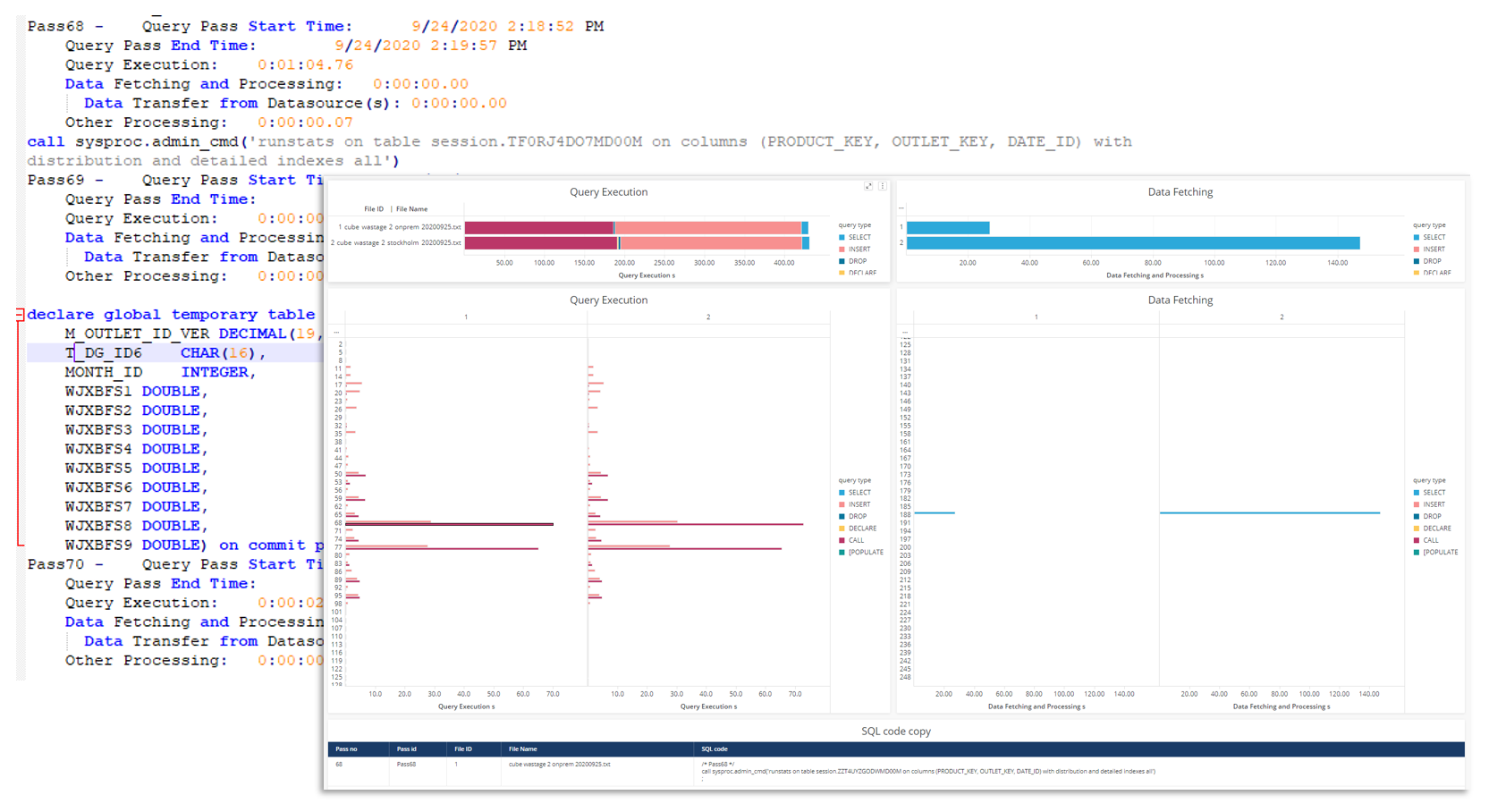Expand the Query Execution chart to full view
This screenshot has width=1489, height=812.
(867, 186)
